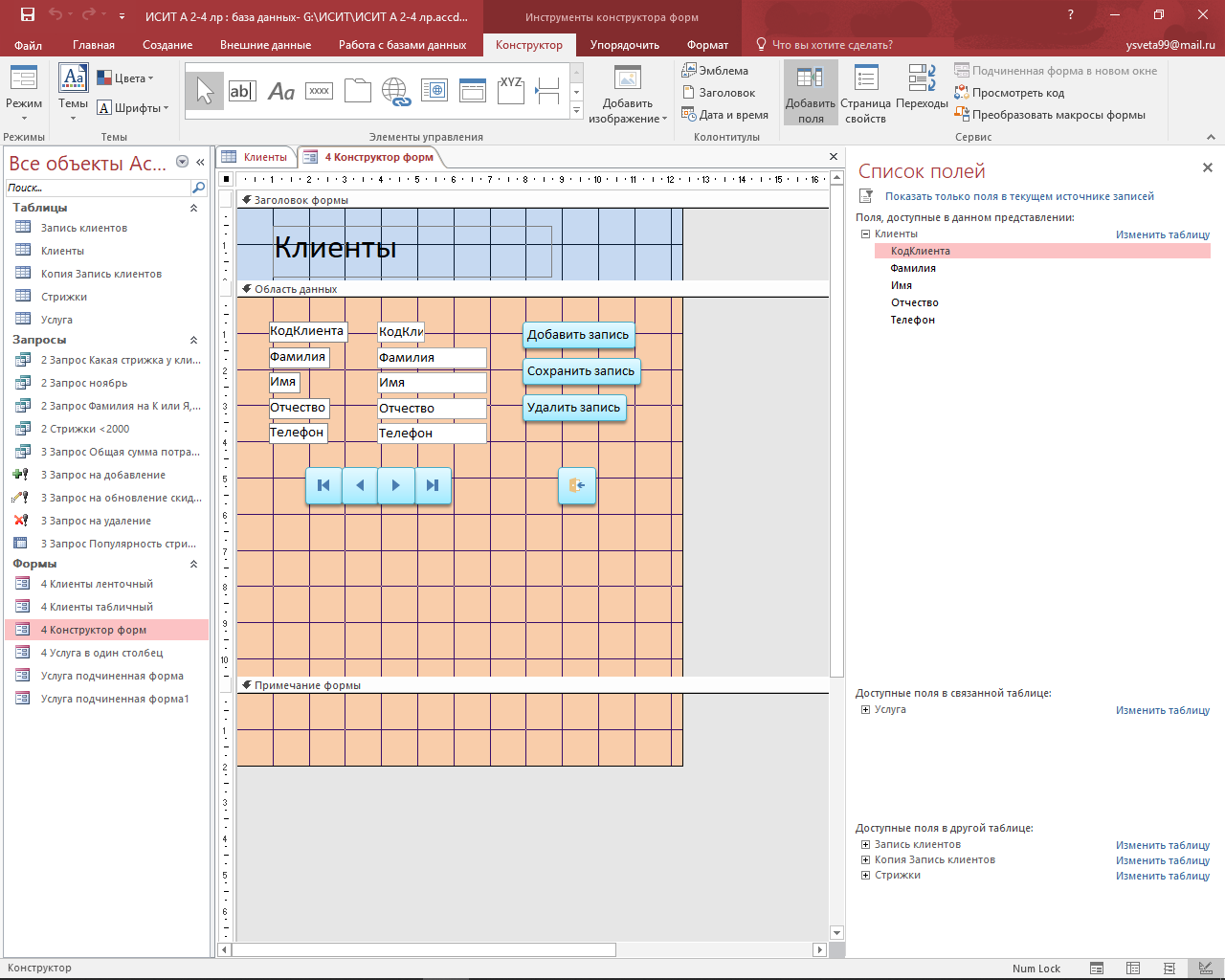Expand the Услуга table fields
Screen dimensions: 1225x980
point(865,710)
